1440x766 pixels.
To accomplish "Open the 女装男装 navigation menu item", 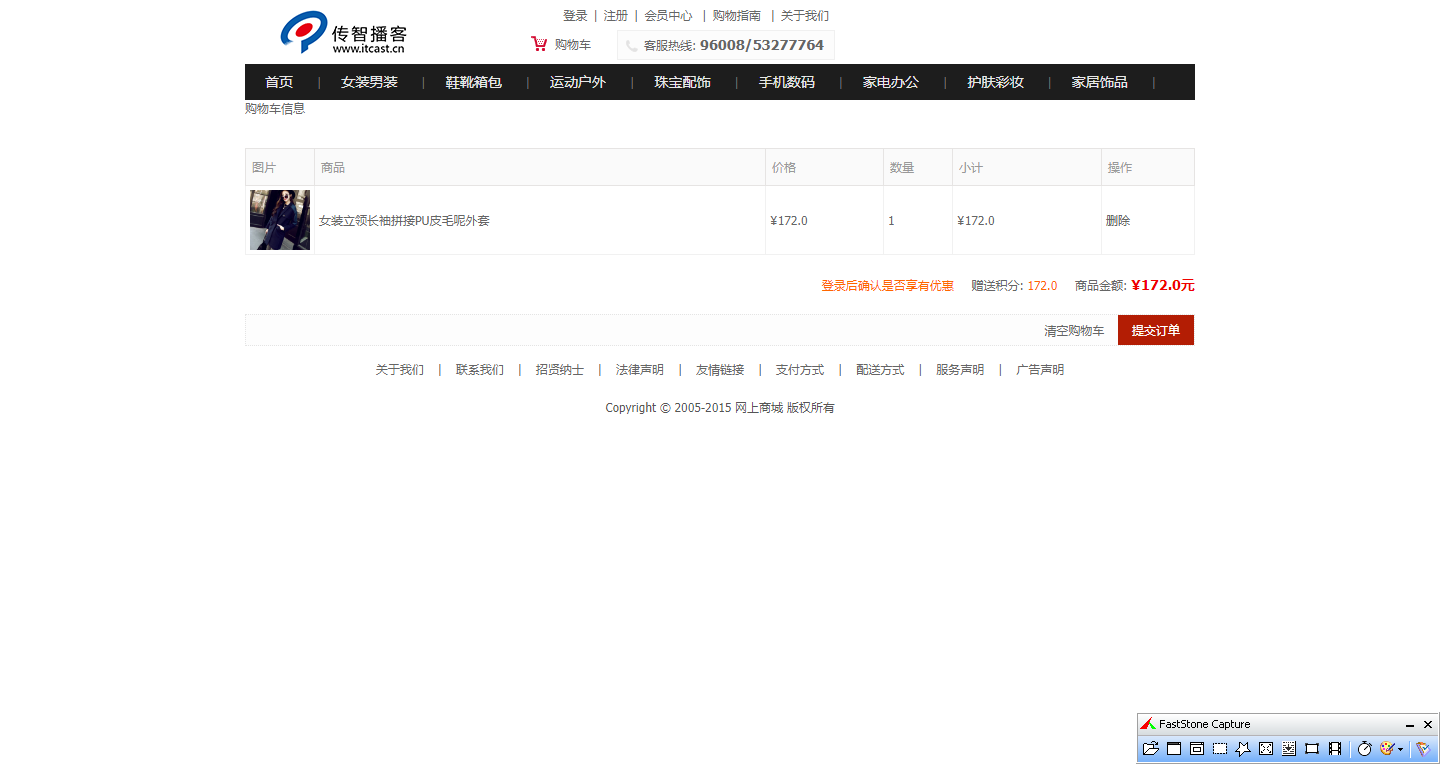I will 369,82.
